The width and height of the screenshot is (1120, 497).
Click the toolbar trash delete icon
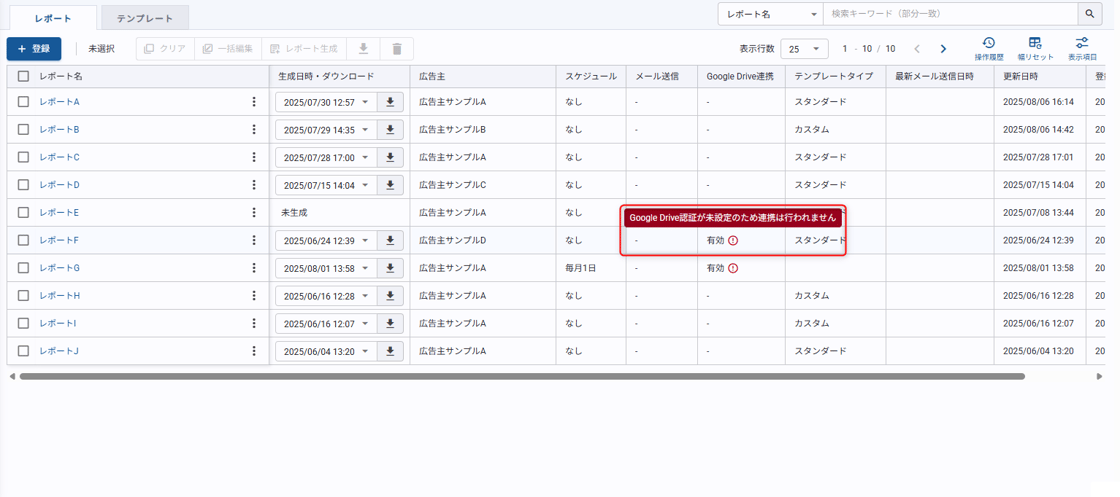[397, 49]
